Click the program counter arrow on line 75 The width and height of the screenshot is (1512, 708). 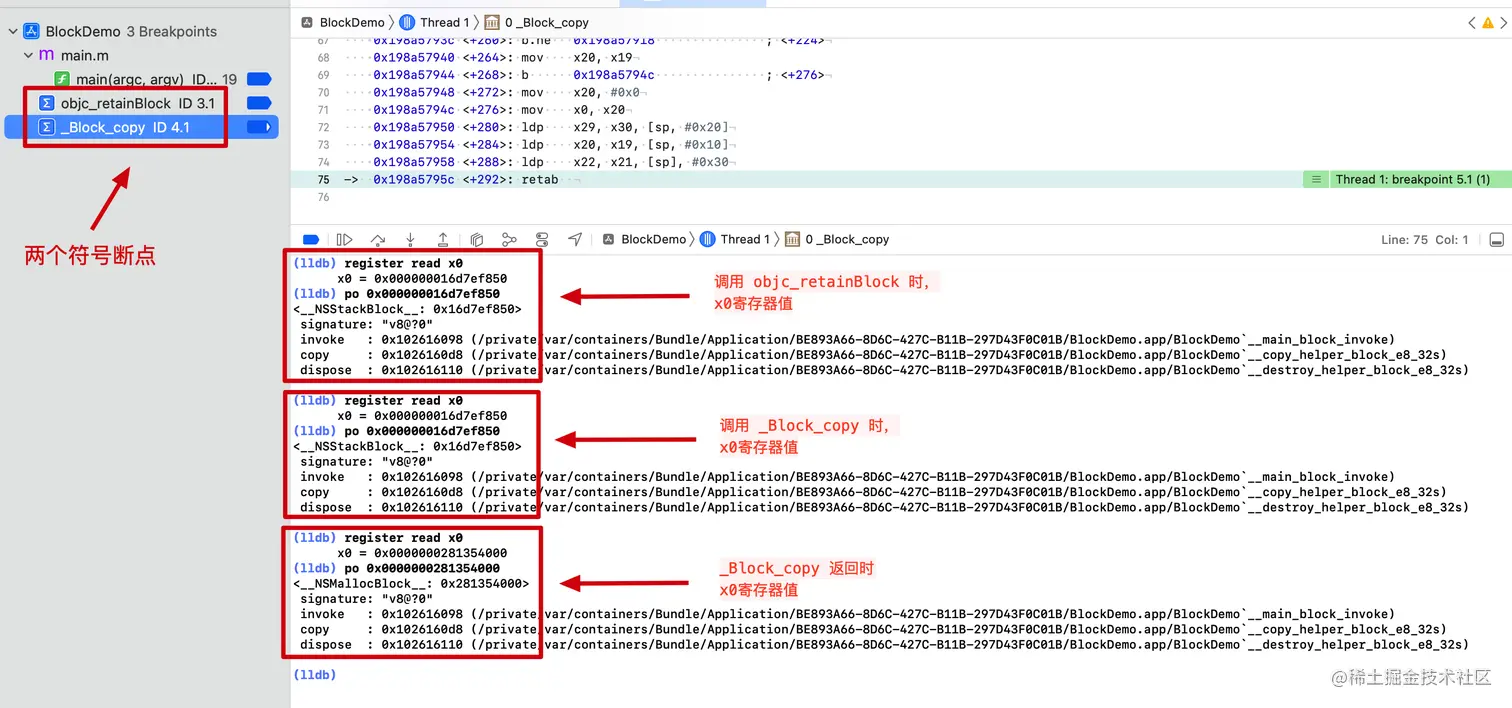[x=351, y=179]
